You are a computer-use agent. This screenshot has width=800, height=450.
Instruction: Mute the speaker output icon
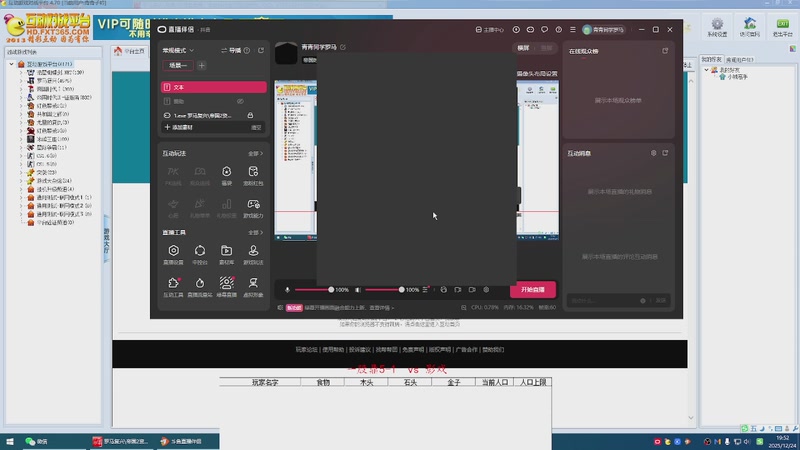click(358, 290)
